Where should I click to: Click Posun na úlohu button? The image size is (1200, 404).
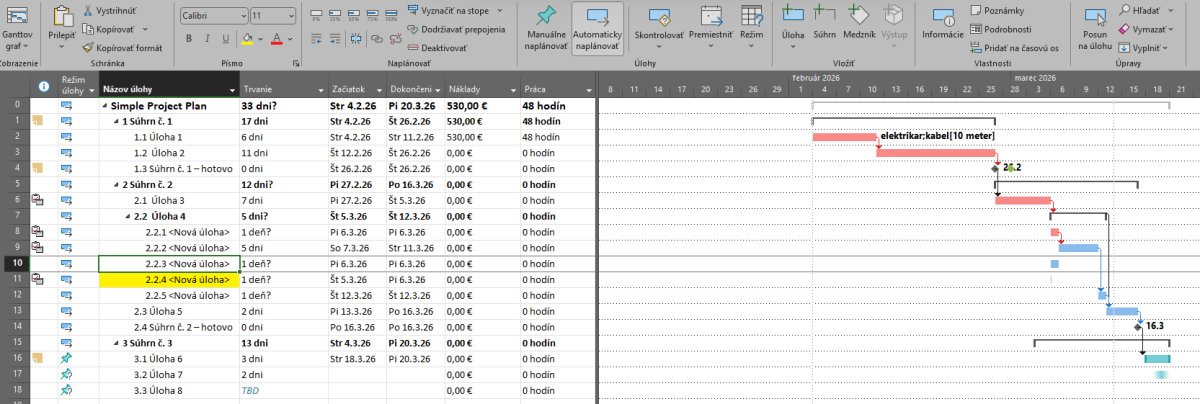click(x=1094, y=27)
